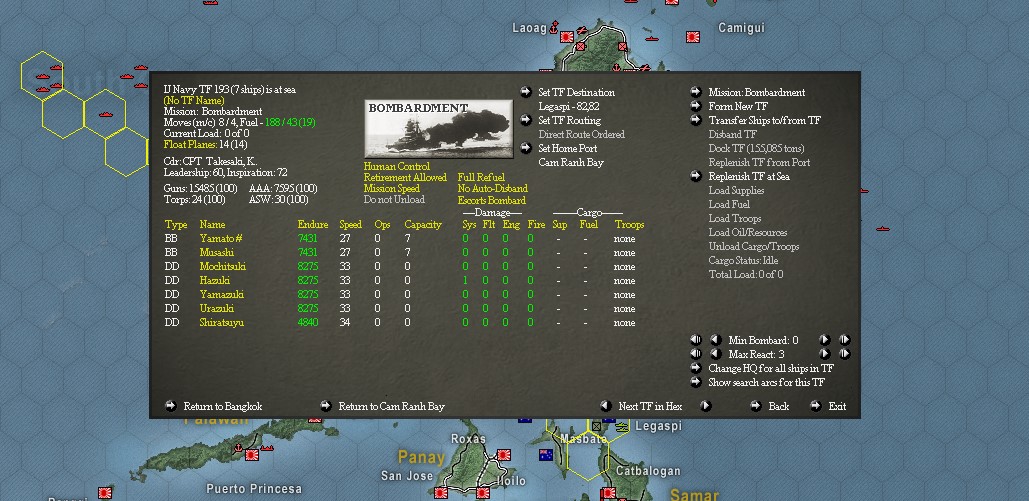Increase Max React by one step

825,353
